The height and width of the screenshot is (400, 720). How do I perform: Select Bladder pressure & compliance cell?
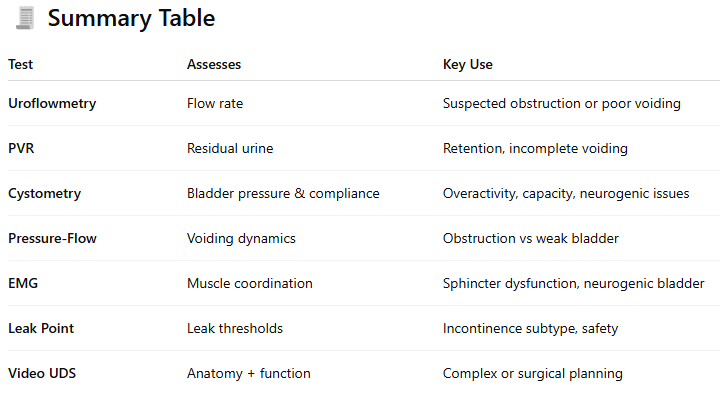tap(283, 194)
